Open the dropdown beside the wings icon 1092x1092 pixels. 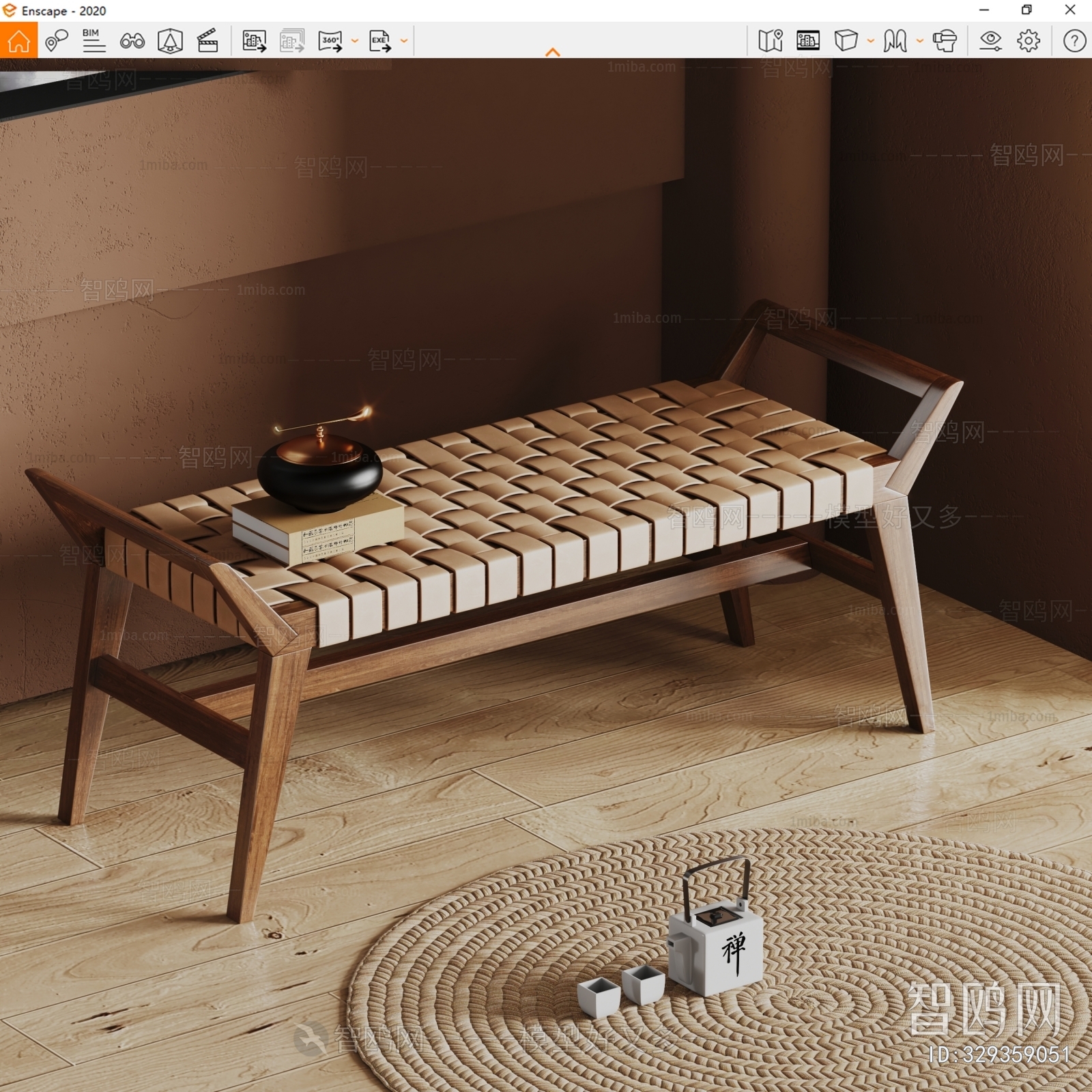point(919,41)
